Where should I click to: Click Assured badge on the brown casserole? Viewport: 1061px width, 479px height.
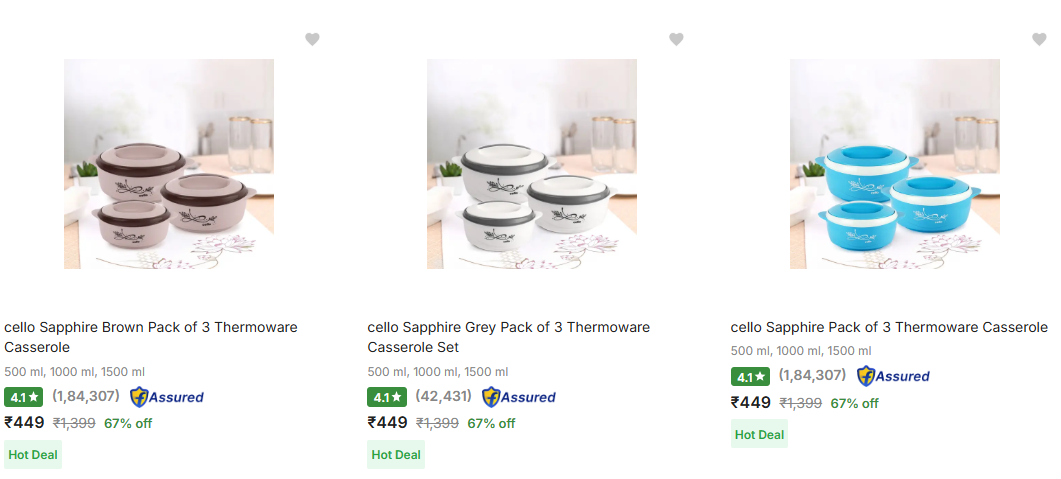[x=167, y=397]
